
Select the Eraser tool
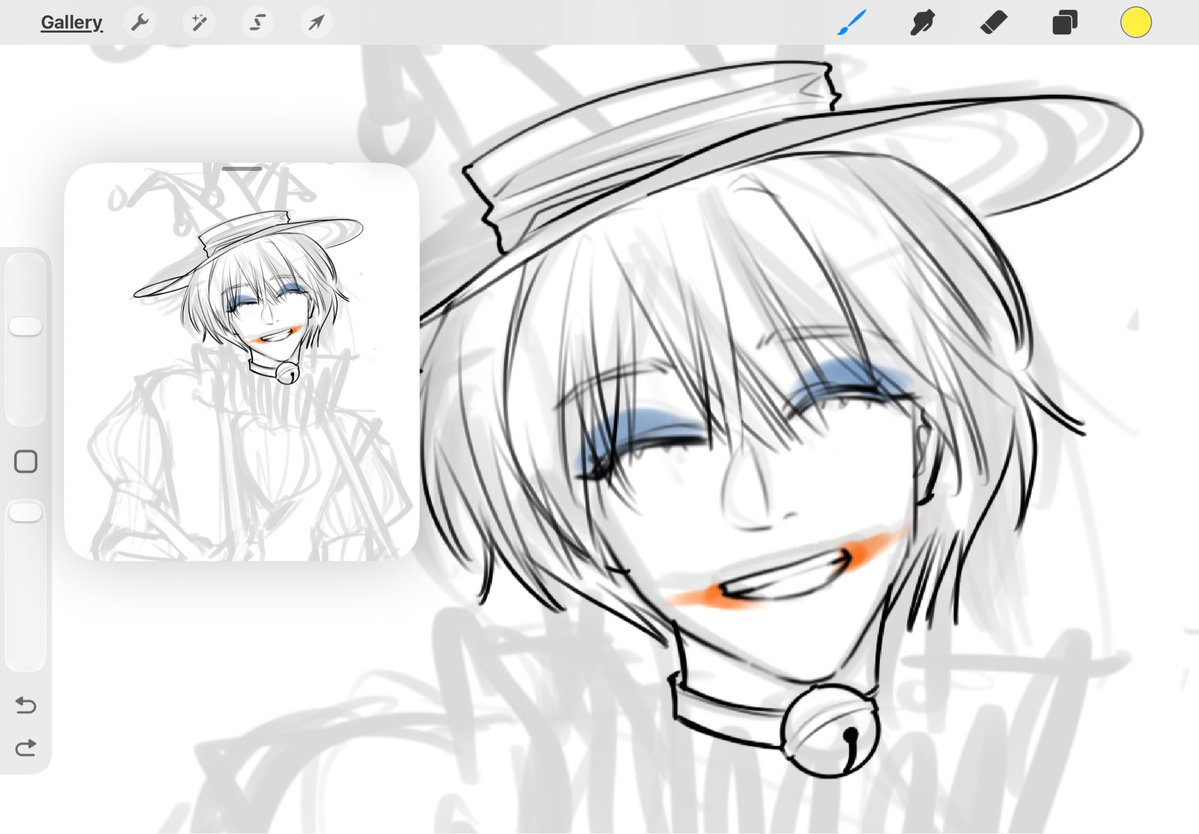tap(994, 22)
